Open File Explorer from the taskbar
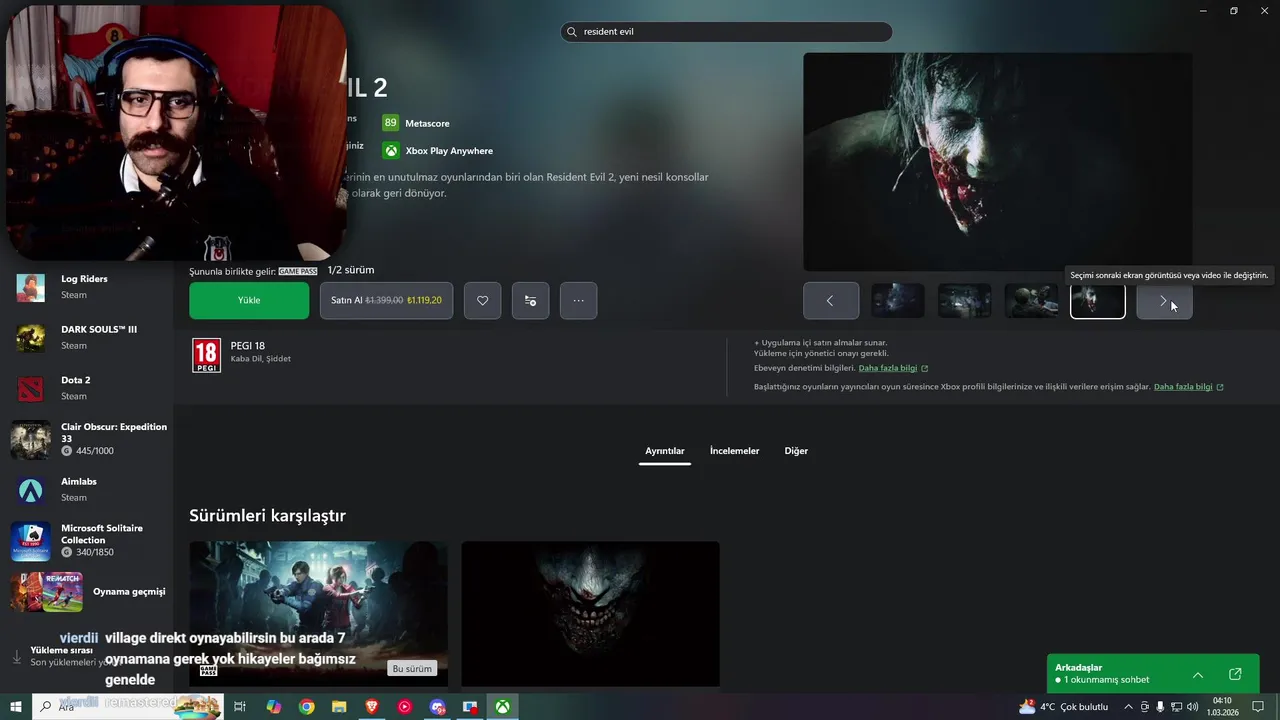Viewport: 1280px width, 720px height. point(339,707)
